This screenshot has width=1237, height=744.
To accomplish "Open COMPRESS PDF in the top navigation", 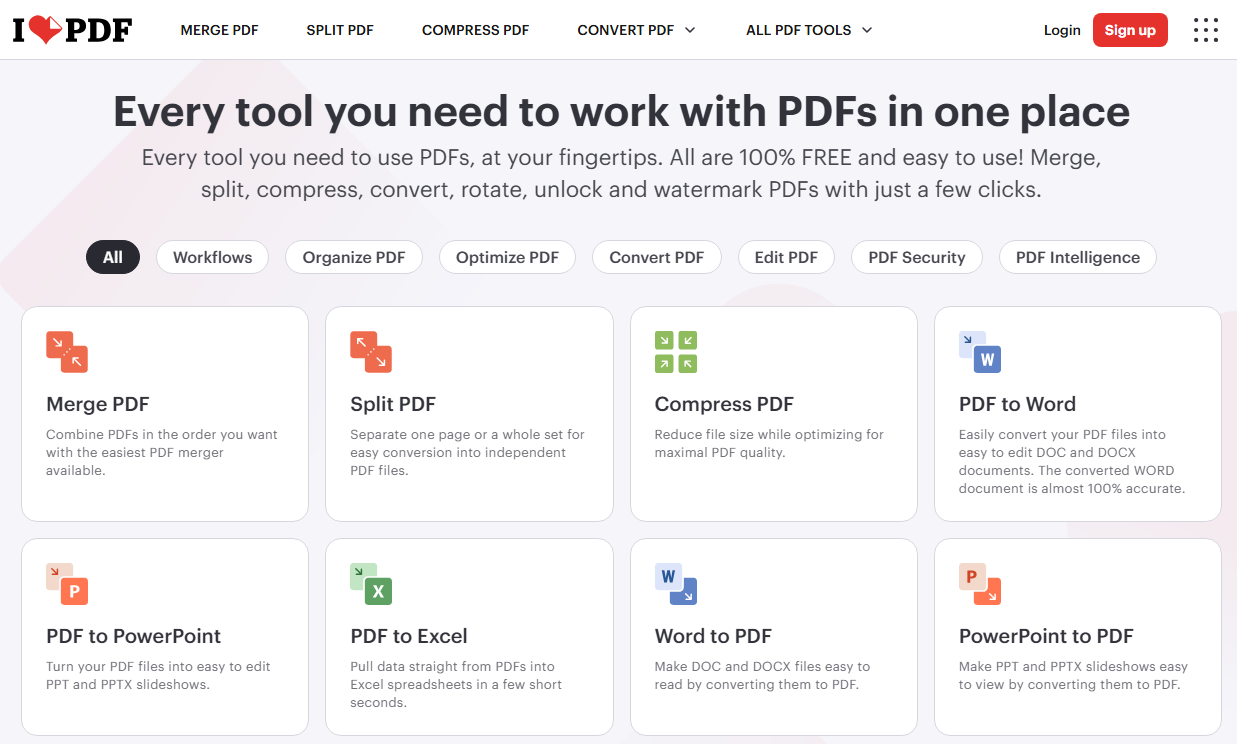I will click(x=475, y=30).
